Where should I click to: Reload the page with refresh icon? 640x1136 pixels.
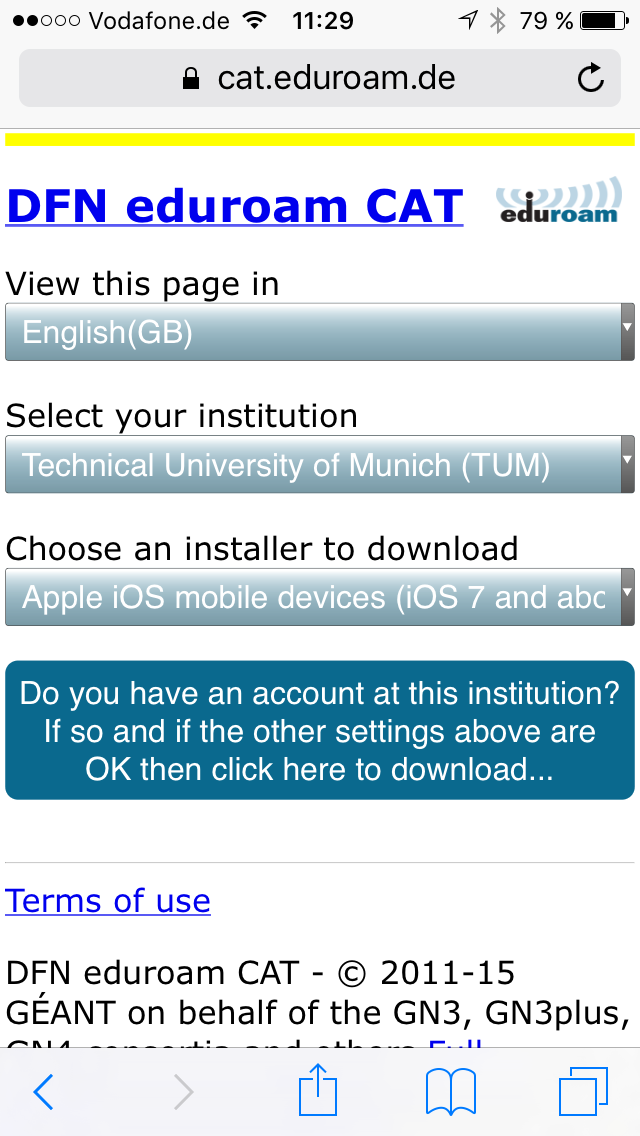pyautogui.click(x=591, y=78)
